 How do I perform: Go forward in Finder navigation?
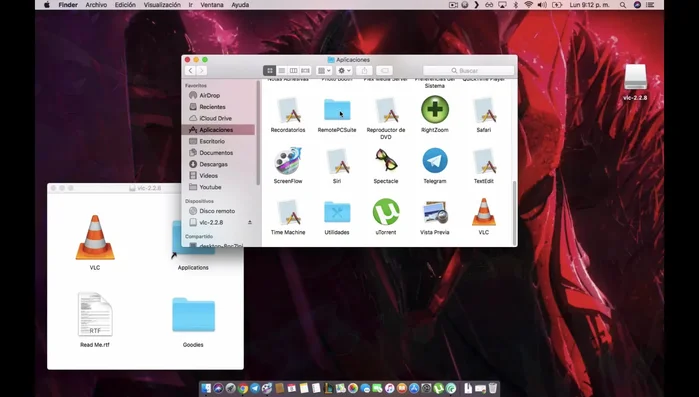(201, 70)
